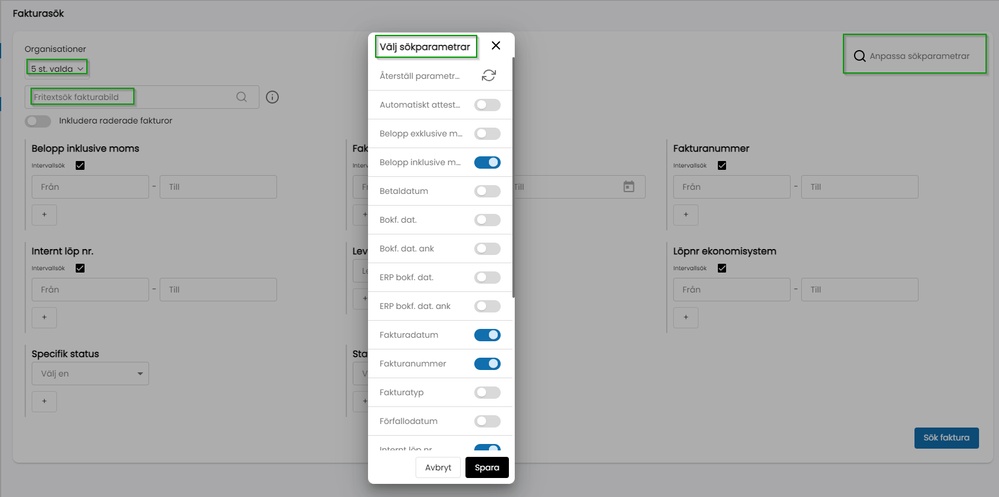
Task: Add another Fakturanummer row with plus
Action: pyautogui.click(x=685, y=214)
